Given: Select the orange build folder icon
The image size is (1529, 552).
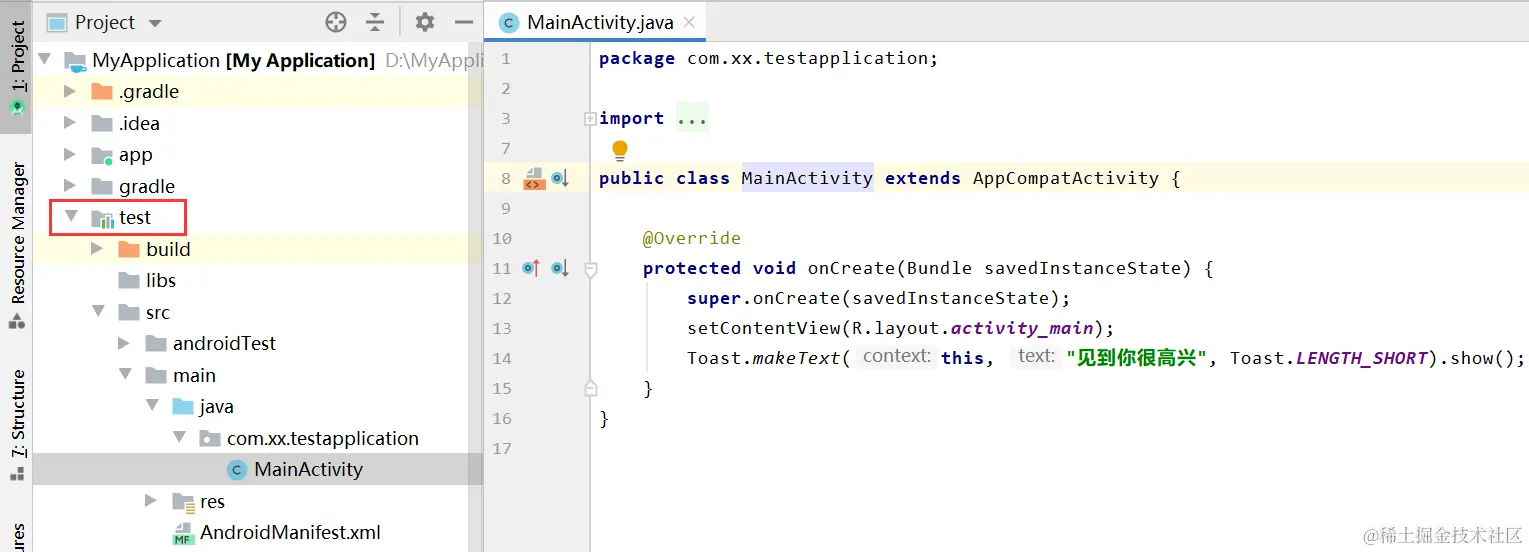Looking at the screenshot, I should point(129,249).
